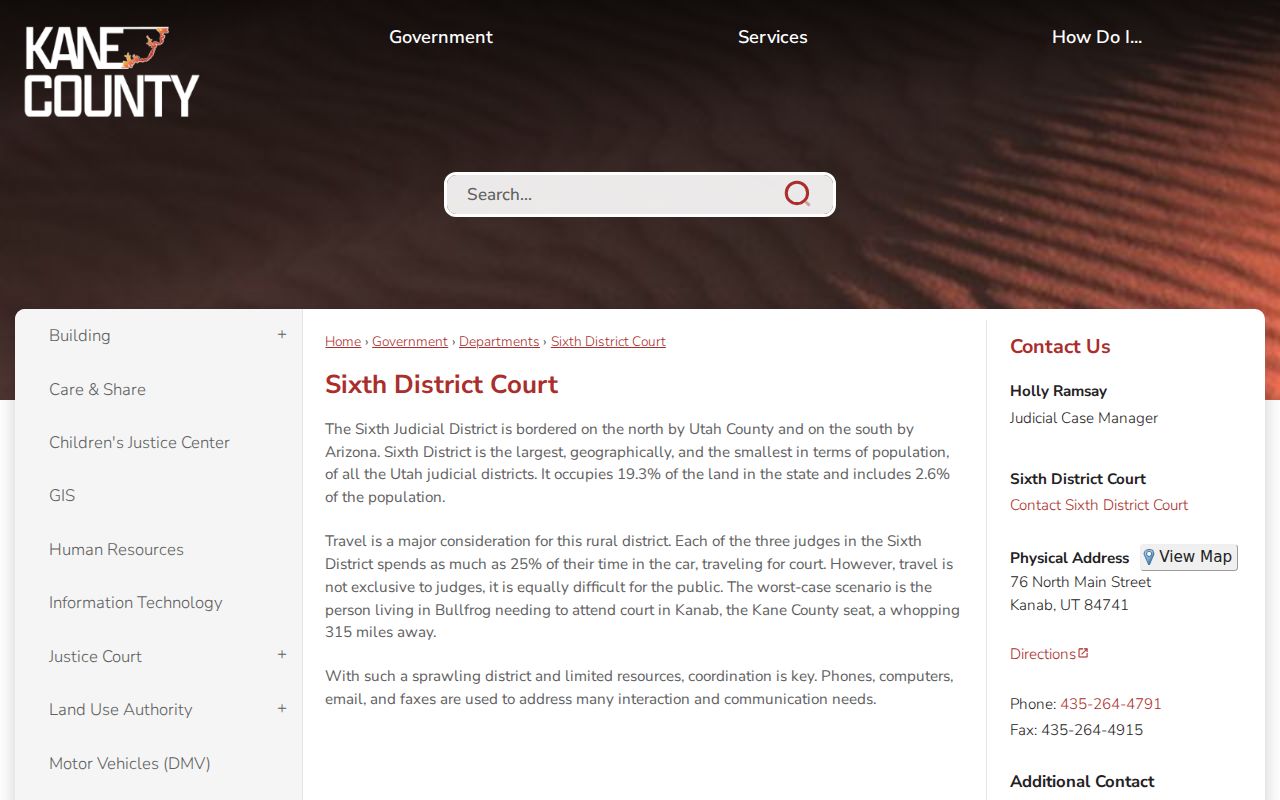
Task: Click the Kane County logo
Action: [112, 72]
